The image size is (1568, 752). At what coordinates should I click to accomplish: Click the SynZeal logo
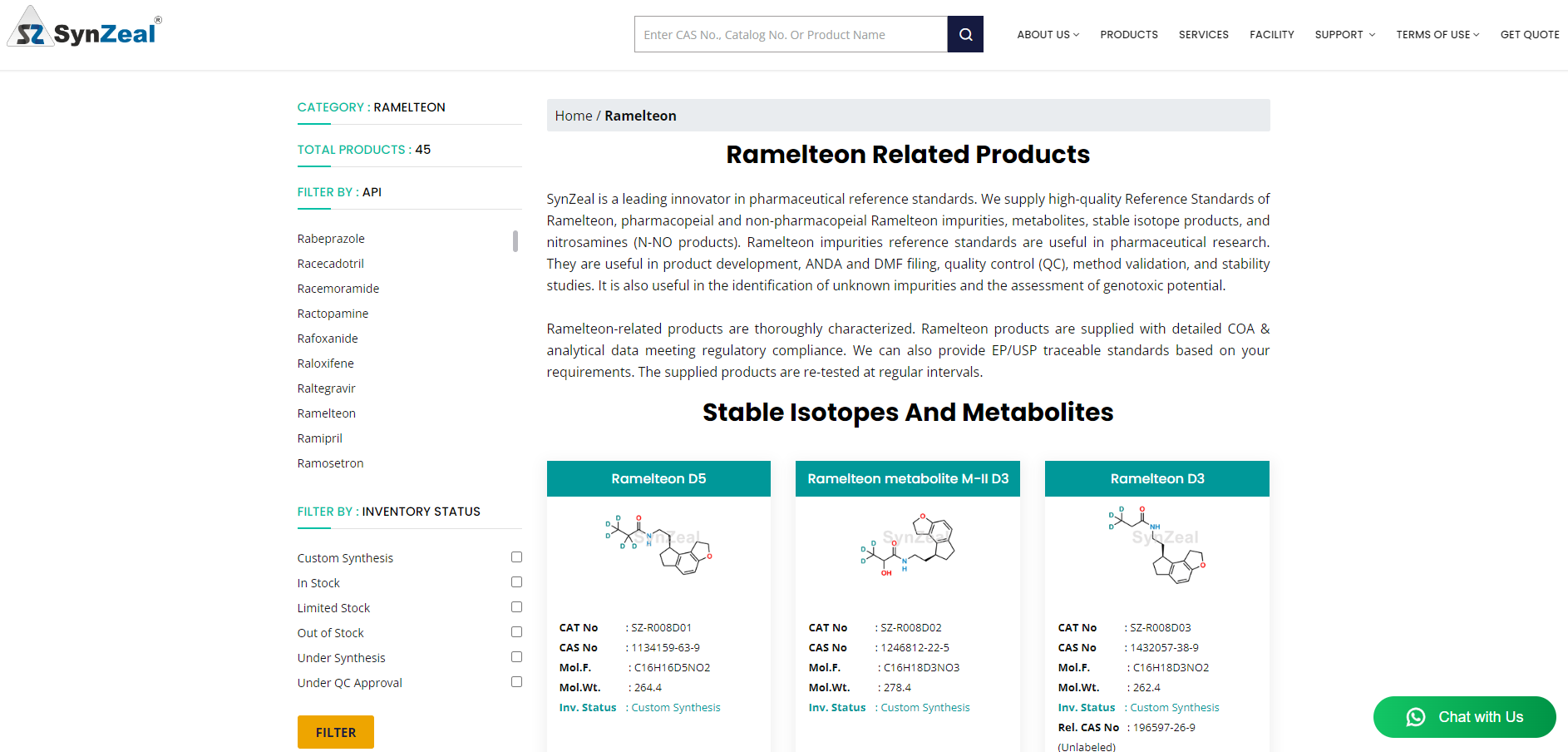coord(85,27)
